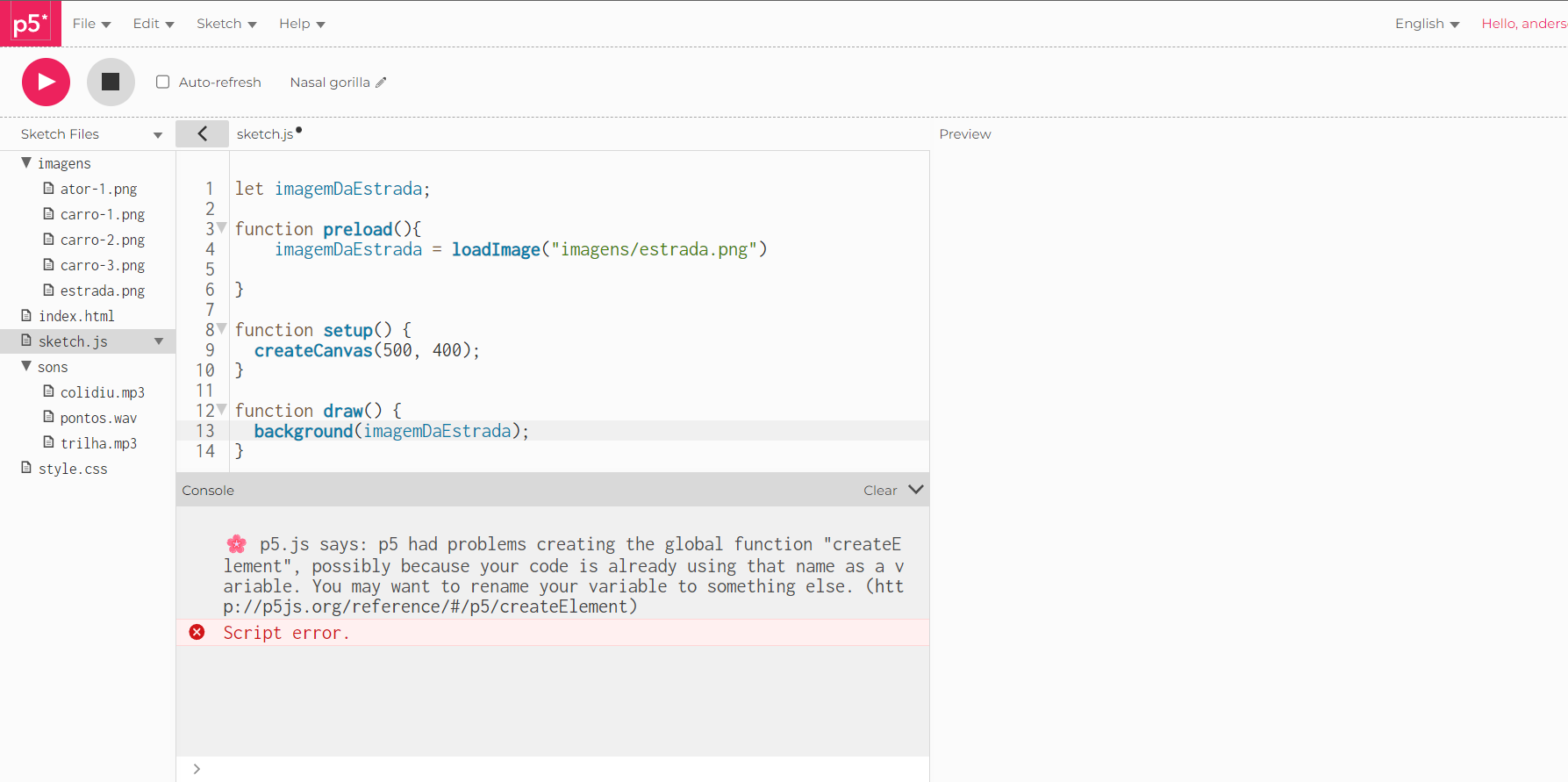Open style.css in the file tree
The width and height of the screenshot is (1568, 782).
coord(73,469)
